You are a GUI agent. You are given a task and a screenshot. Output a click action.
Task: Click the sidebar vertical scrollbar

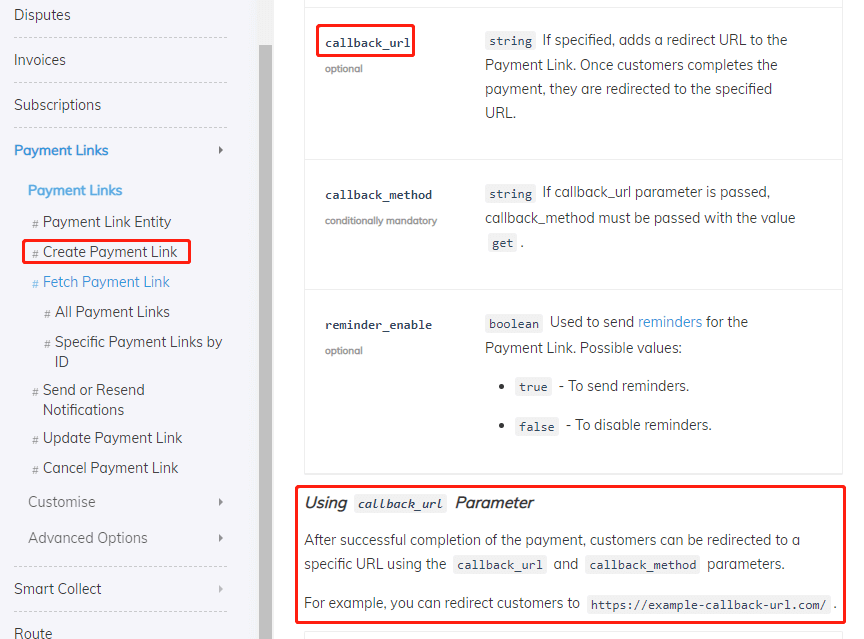tap(265, 300)
